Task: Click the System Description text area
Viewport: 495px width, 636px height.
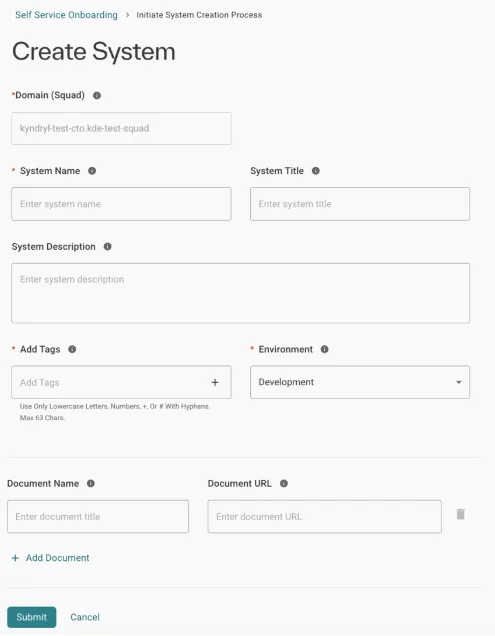Action: click(241, 293)
